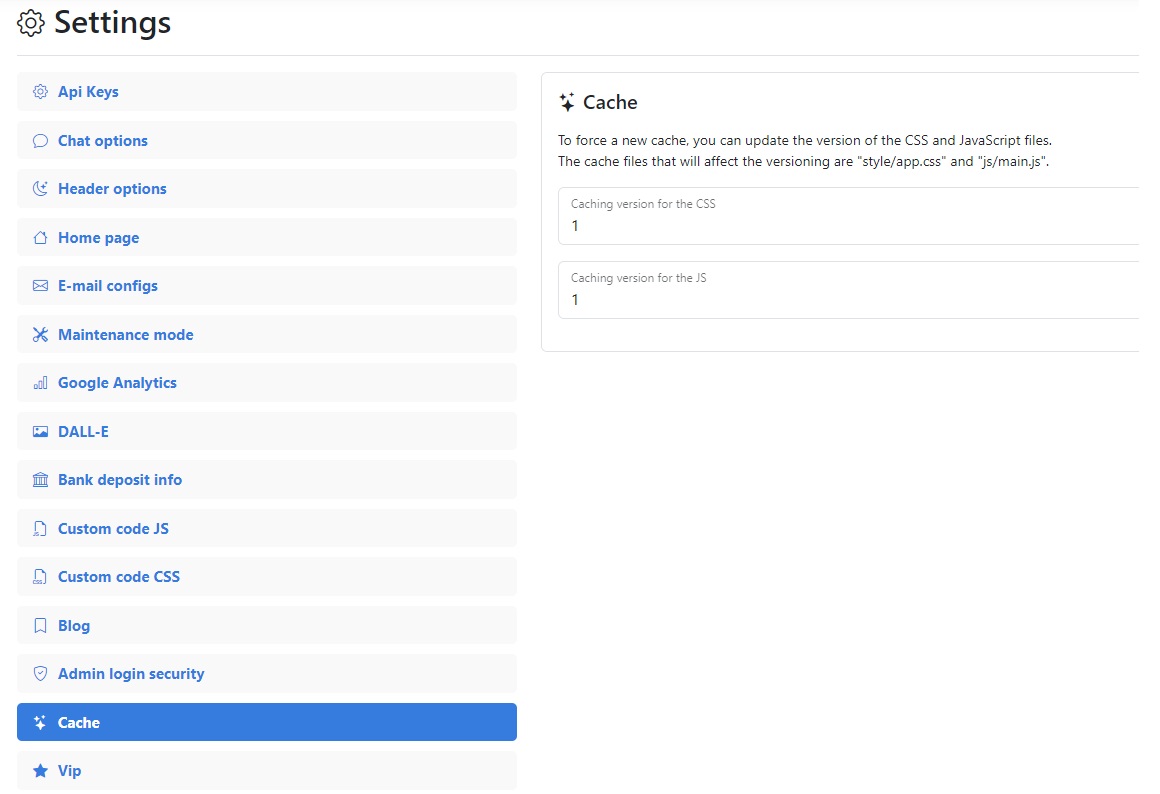Click the bank building icon
The width and height of the screenshot is (1160, 794).
[x=40, y=480]
